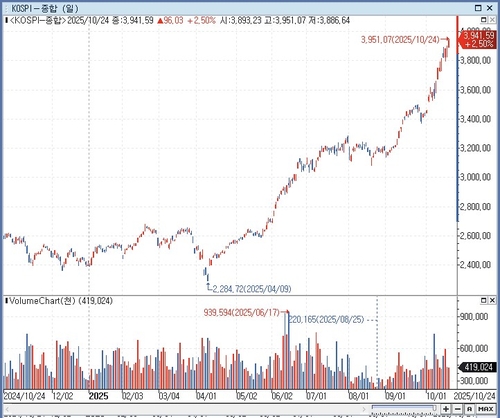Click the 시:3,893.23 open value
The image size is (500, 418).
tap(240, 20)
